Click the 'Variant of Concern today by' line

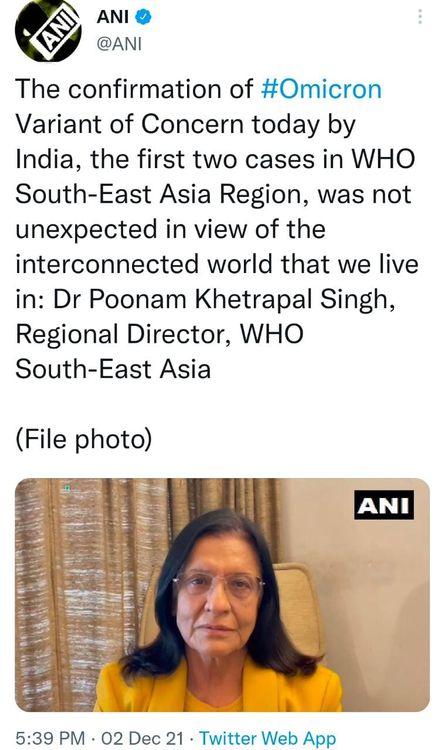tap(186, 125)
